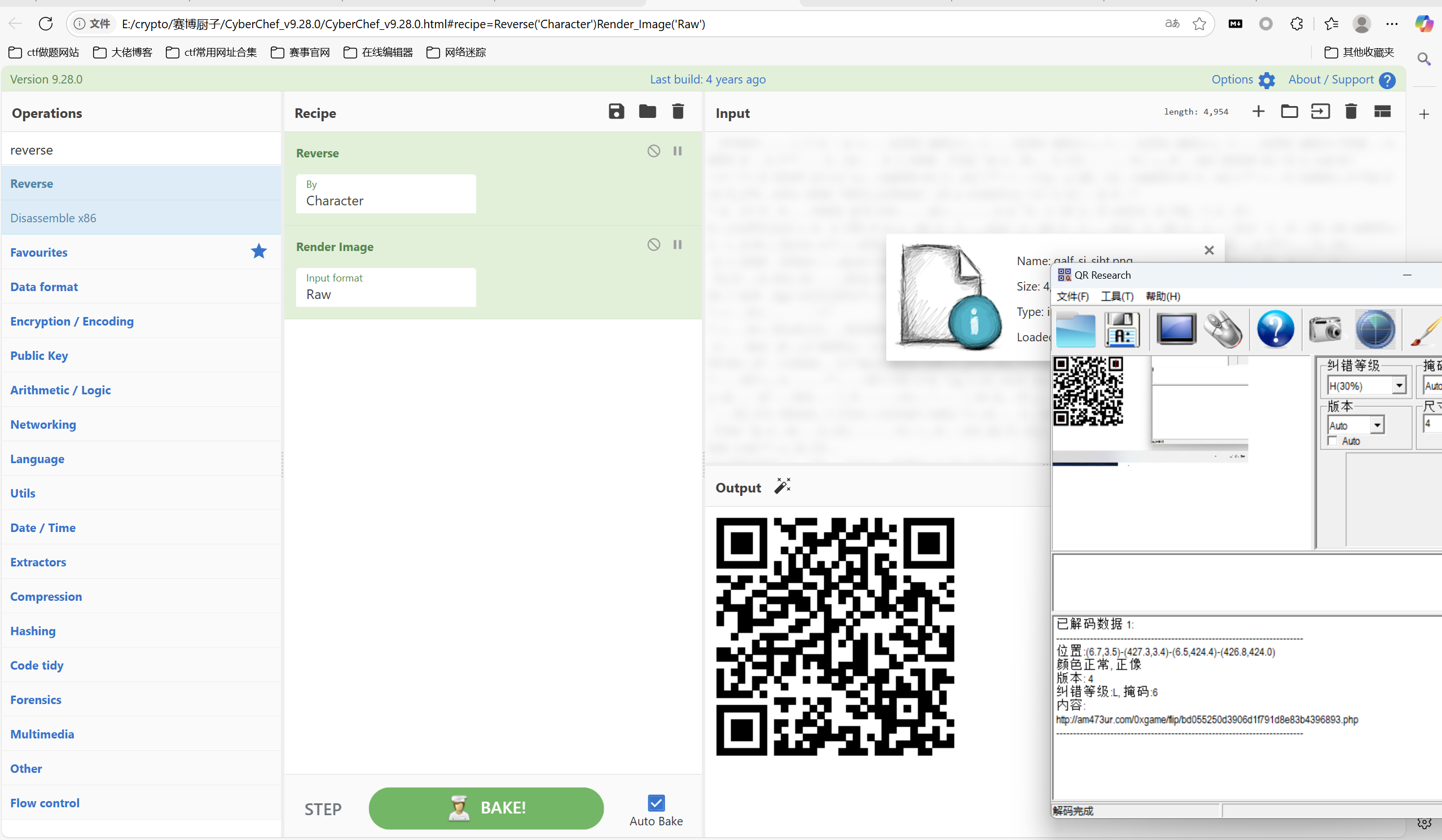Select Disassemble x86 search result
Image resolution: width=1442 pixels, height=840 pixels.
[142, 217]
